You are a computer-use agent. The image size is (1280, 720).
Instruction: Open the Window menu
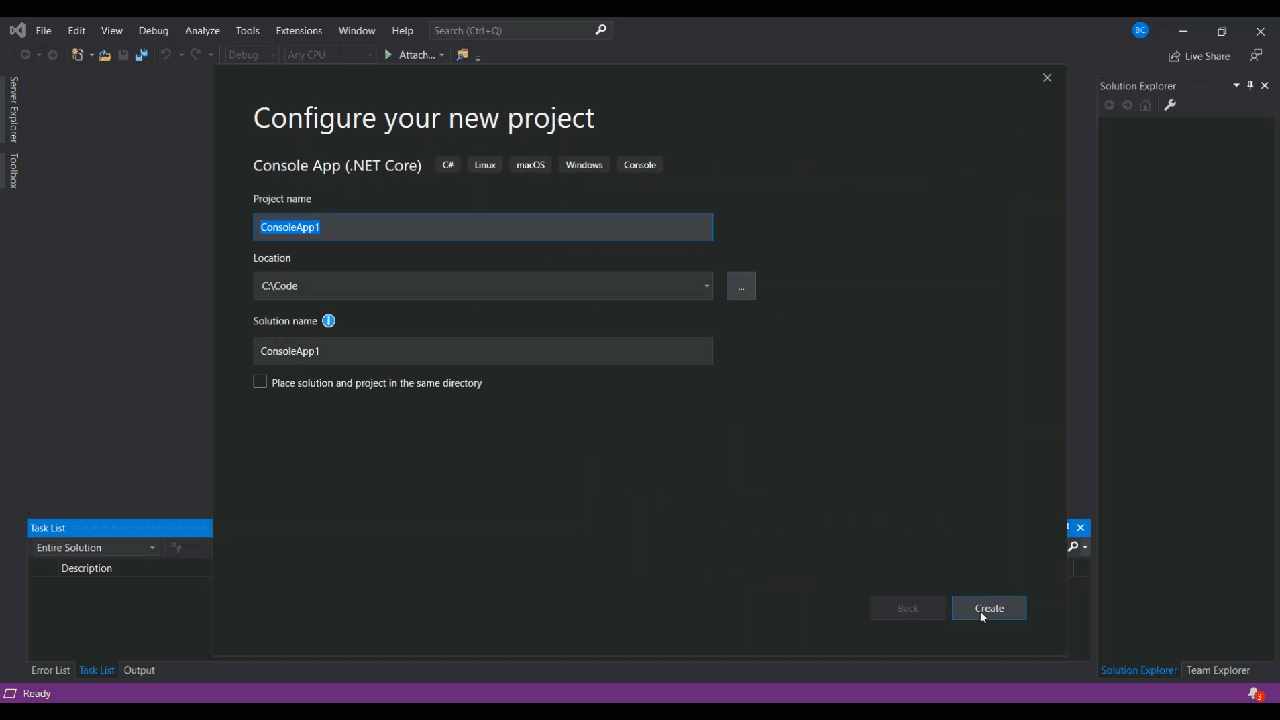(x=357, y=31)
